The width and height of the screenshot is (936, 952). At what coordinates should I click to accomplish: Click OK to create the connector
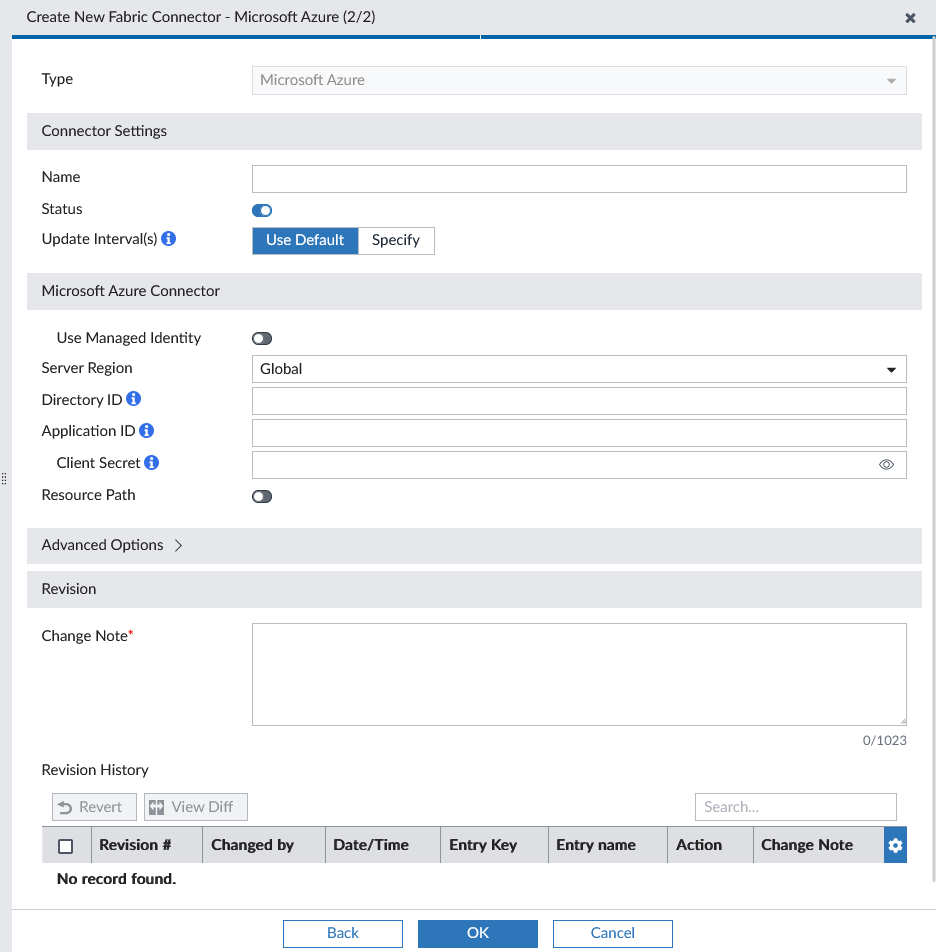[477, 933]
